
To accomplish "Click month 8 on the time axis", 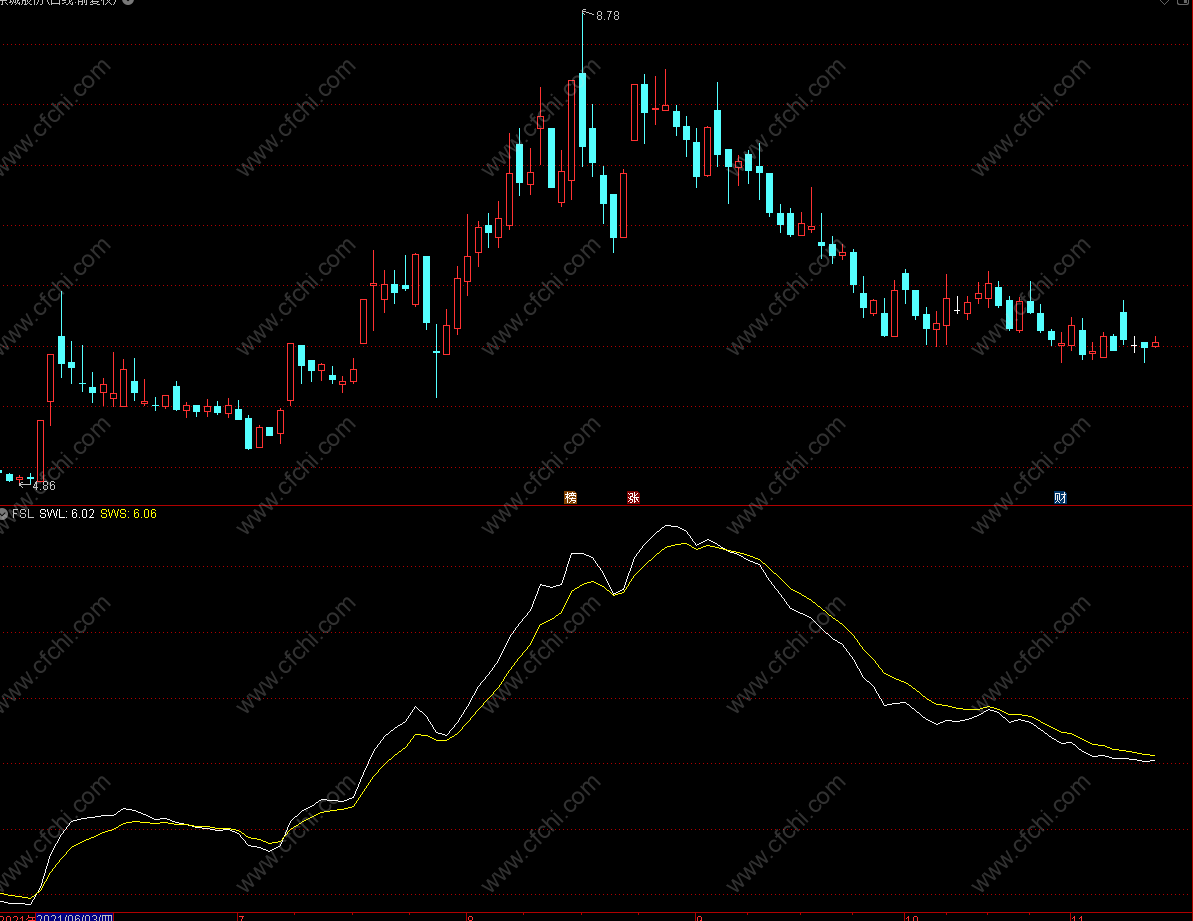I will (469, 917).
